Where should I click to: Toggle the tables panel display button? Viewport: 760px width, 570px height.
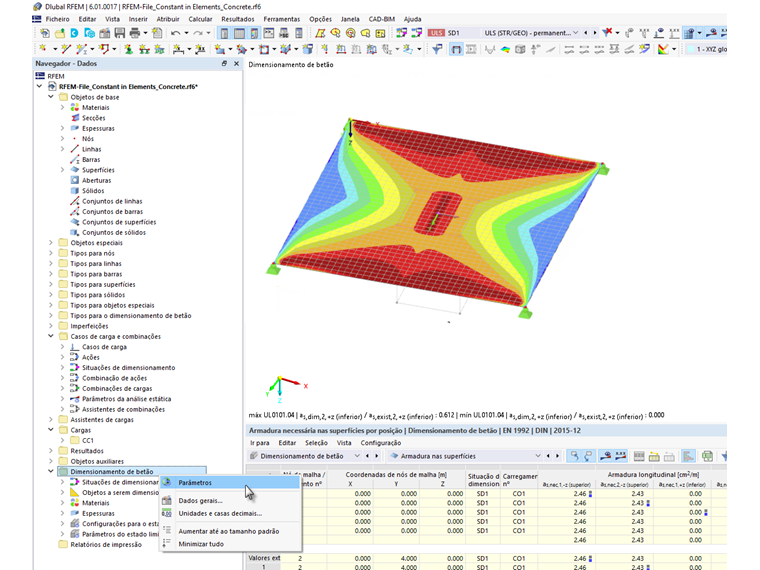tap(239, 33)
